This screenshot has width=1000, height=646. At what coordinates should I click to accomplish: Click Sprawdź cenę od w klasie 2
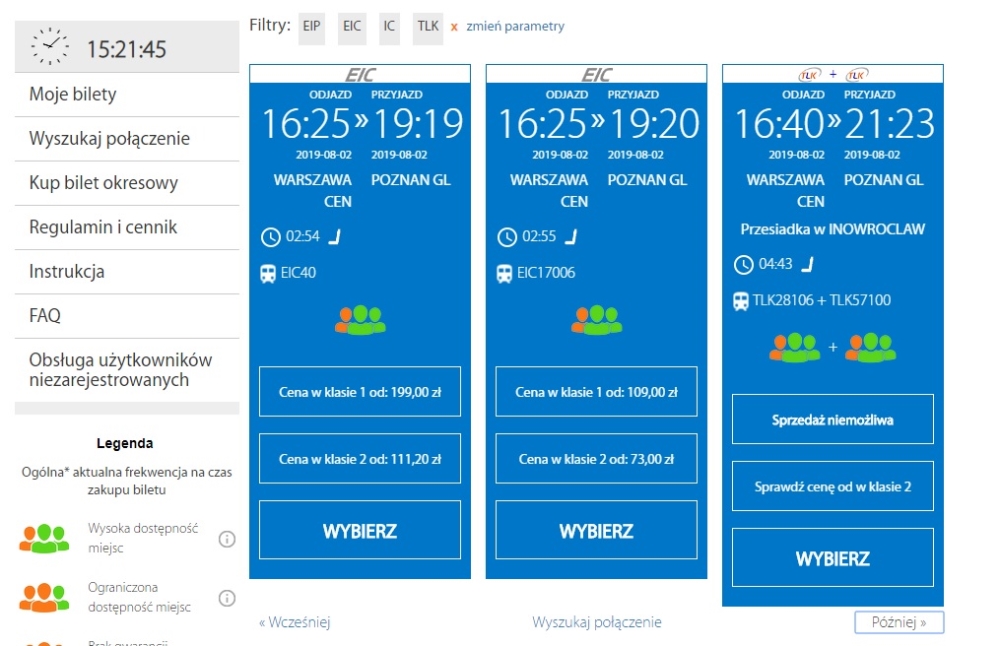coord(832,487)
